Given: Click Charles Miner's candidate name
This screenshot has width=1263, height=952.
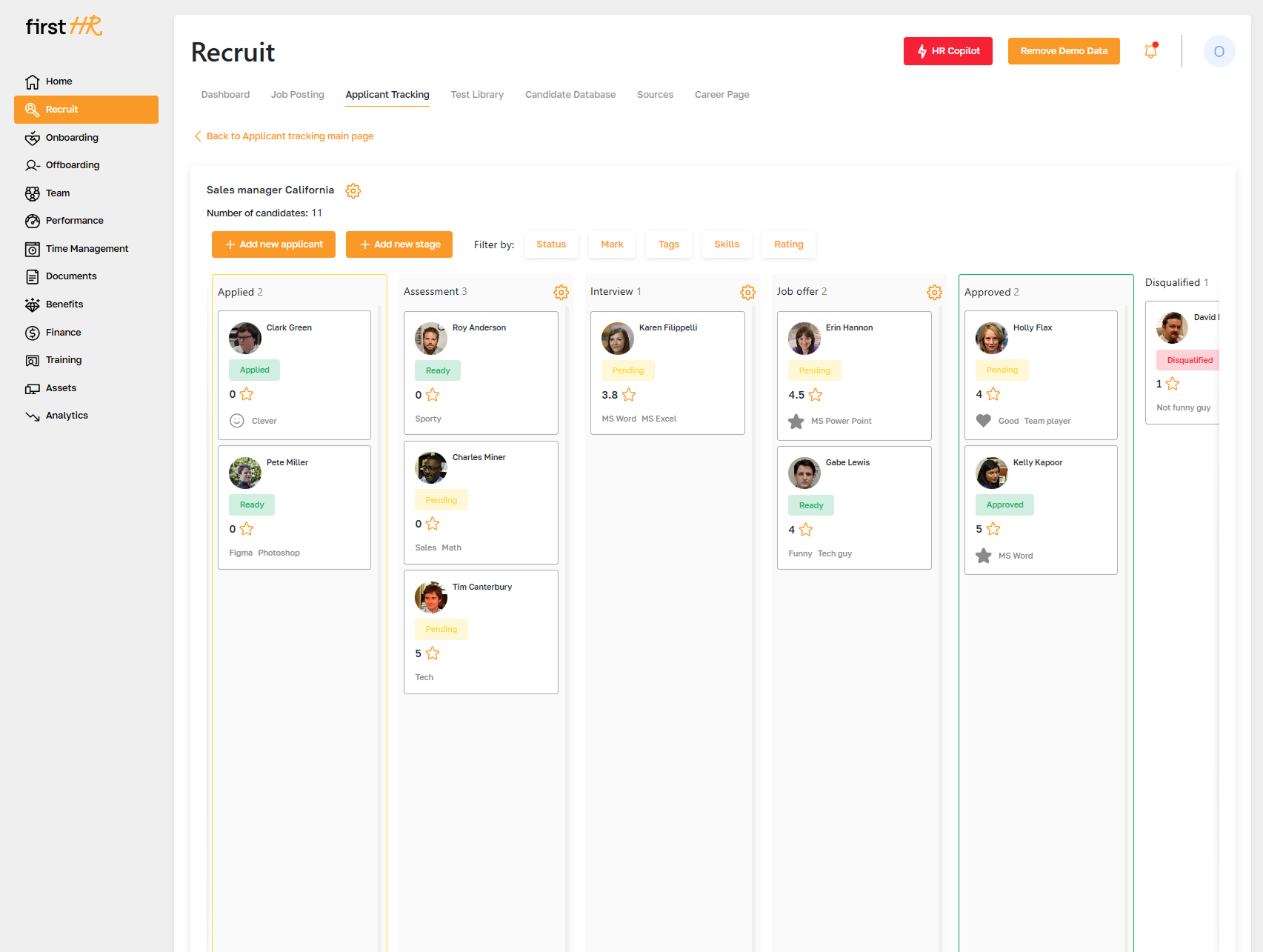Looking at the screenshot, I should tap(479, 457).
